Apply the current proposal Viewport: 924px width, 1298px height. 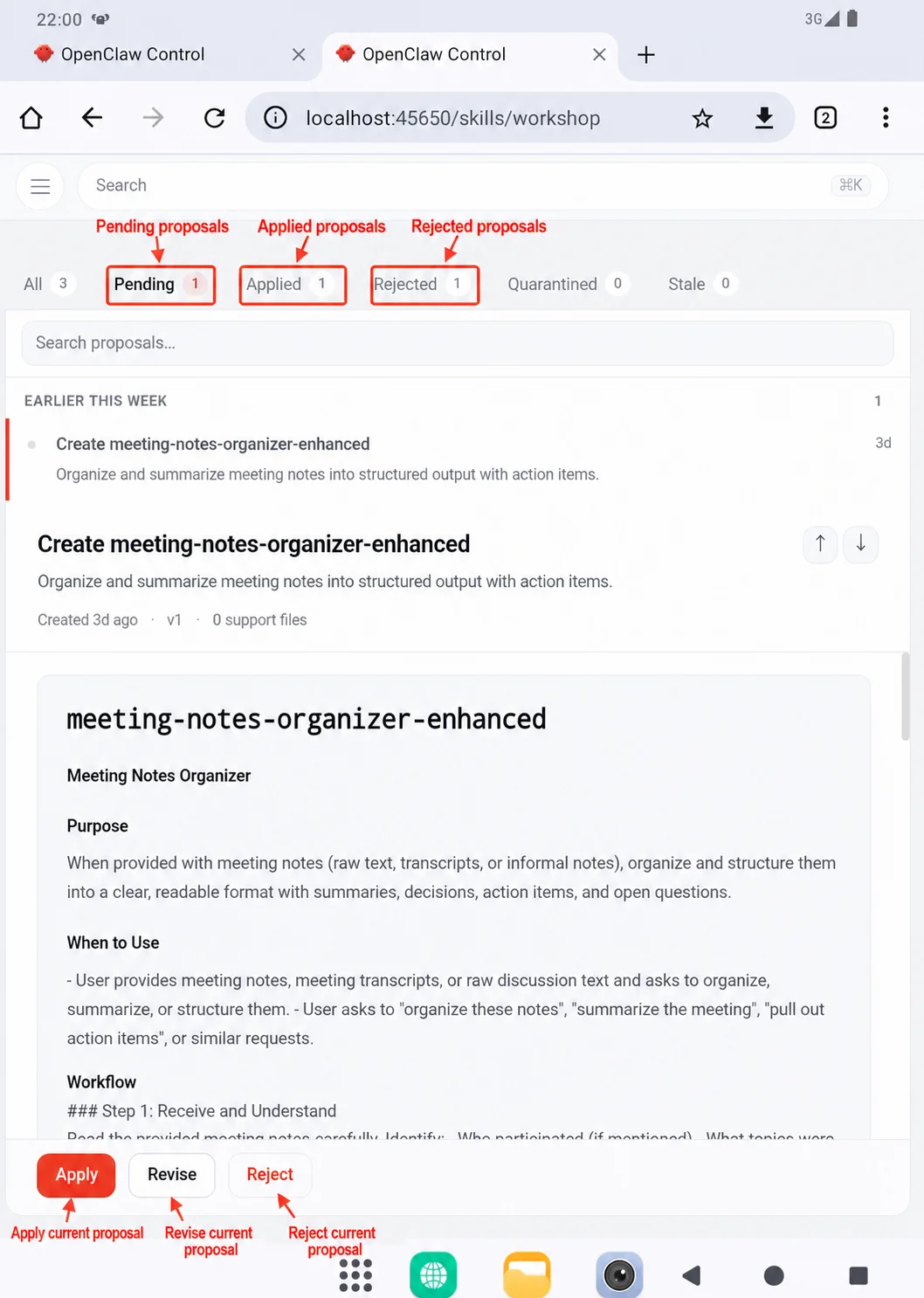76,1175
